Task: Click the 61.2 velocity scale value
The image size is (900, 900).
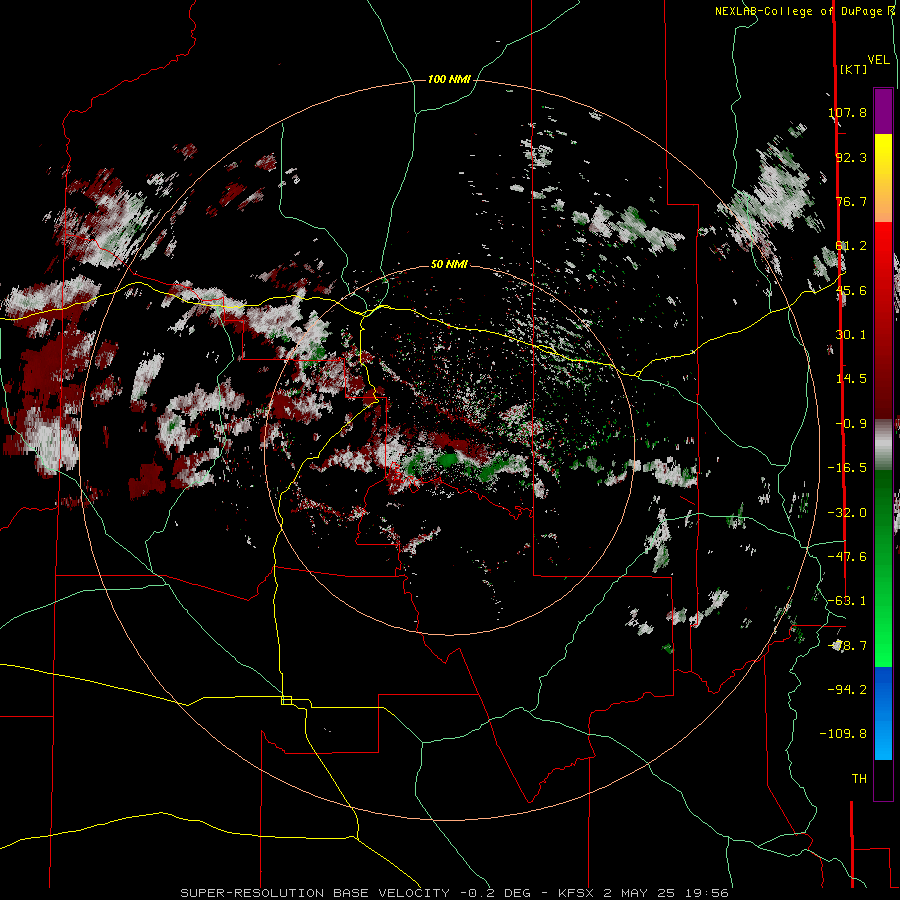Action: tap(851, 246)
